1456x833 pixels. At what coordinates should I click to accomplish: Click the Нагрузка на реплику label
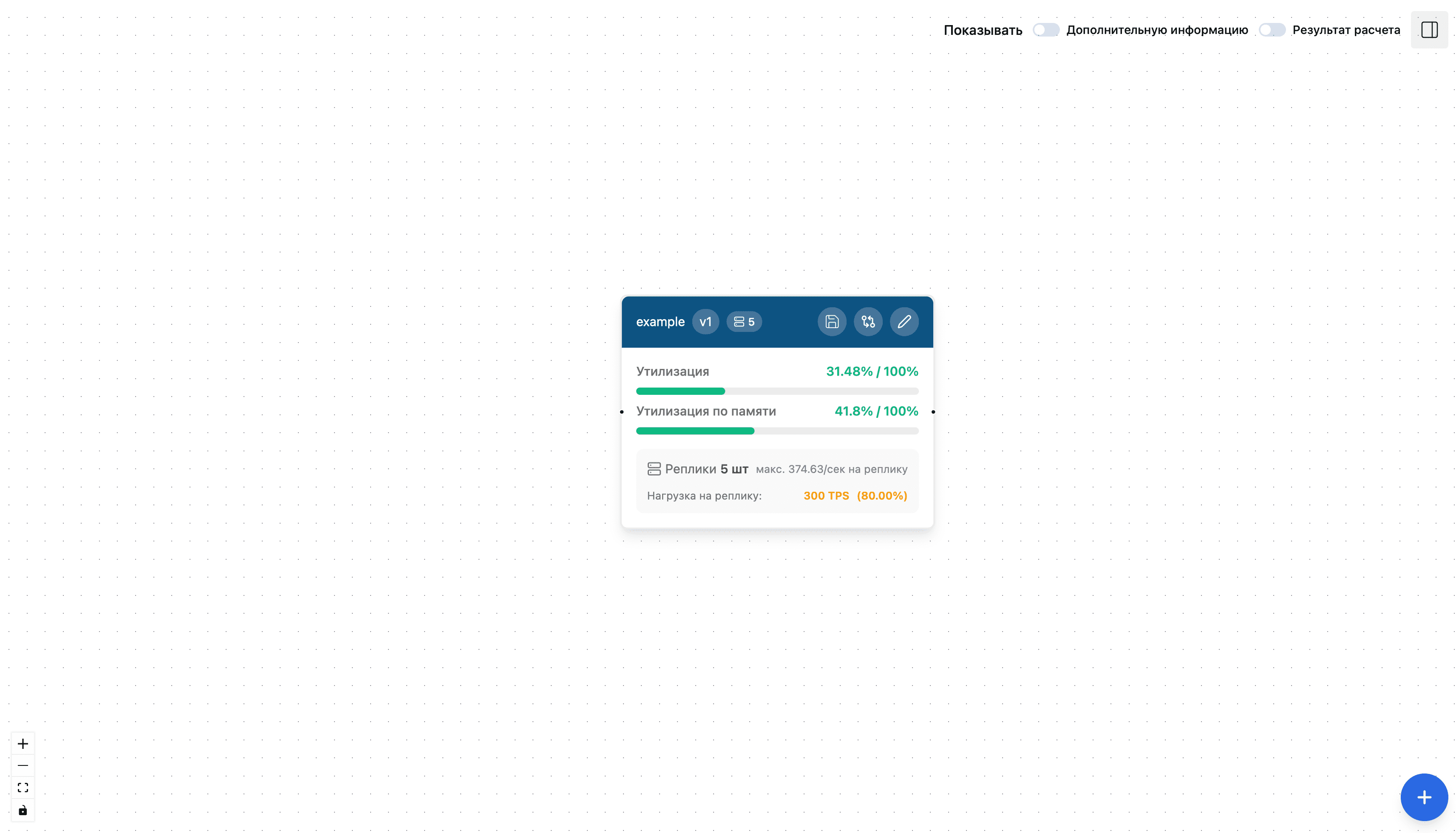coord(704,496)
